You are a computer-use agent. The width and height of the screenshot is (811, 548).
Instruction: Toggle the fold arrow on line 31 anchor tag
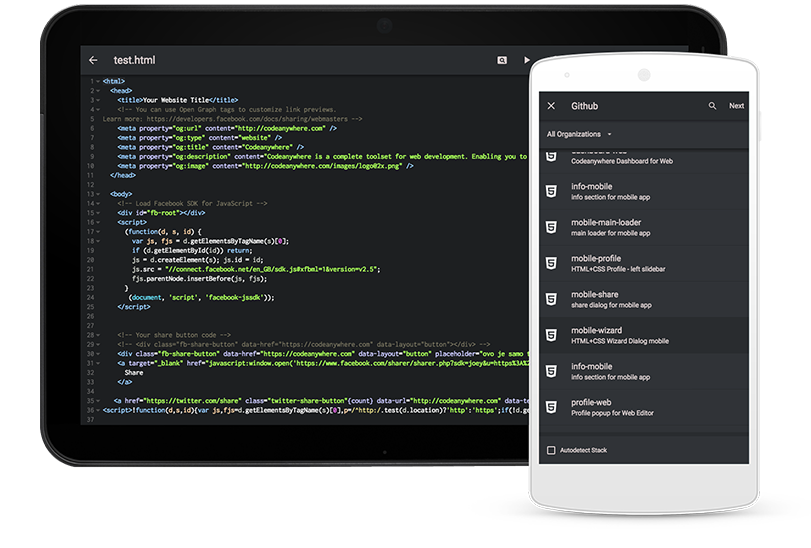[98, 363]
